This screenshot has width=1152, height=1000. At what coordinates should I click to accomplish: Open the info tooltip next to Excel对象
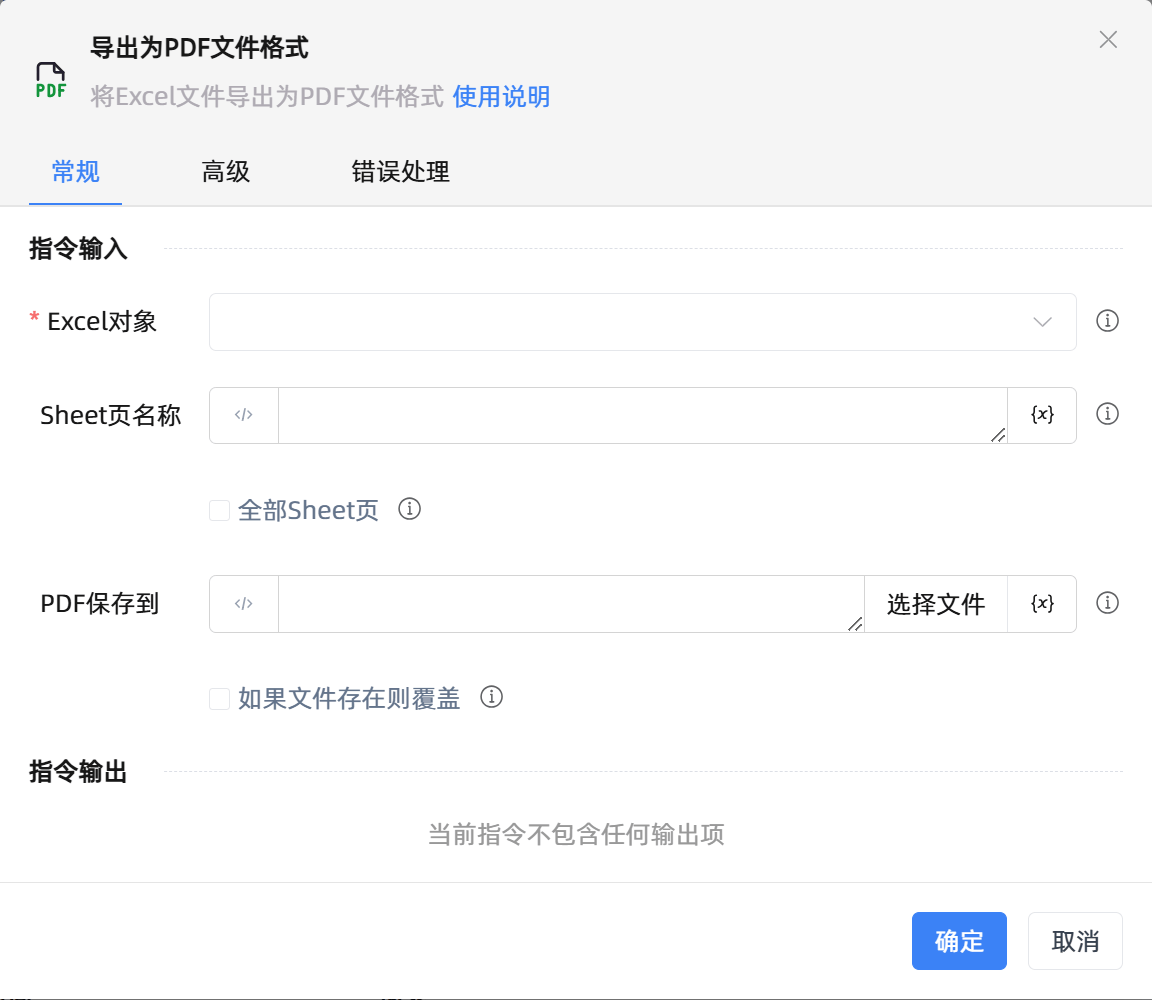1107,321
